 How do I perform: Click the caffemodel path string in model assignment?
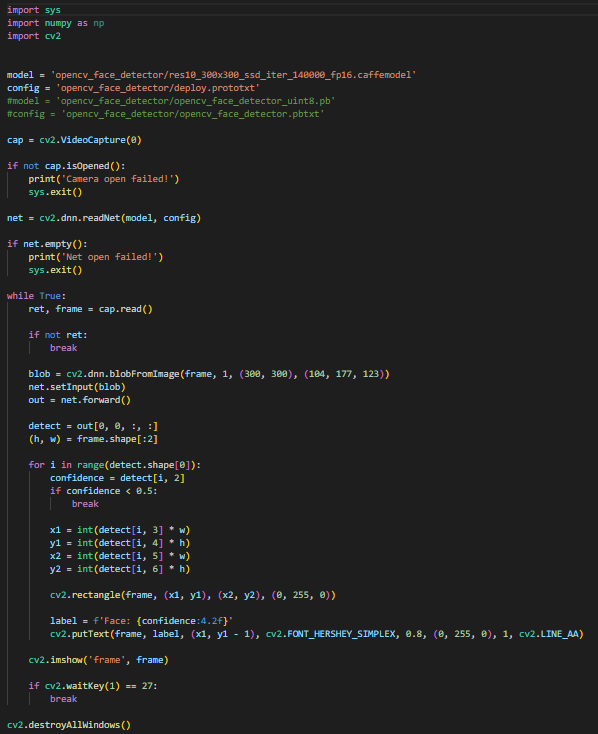pos(233,75)
